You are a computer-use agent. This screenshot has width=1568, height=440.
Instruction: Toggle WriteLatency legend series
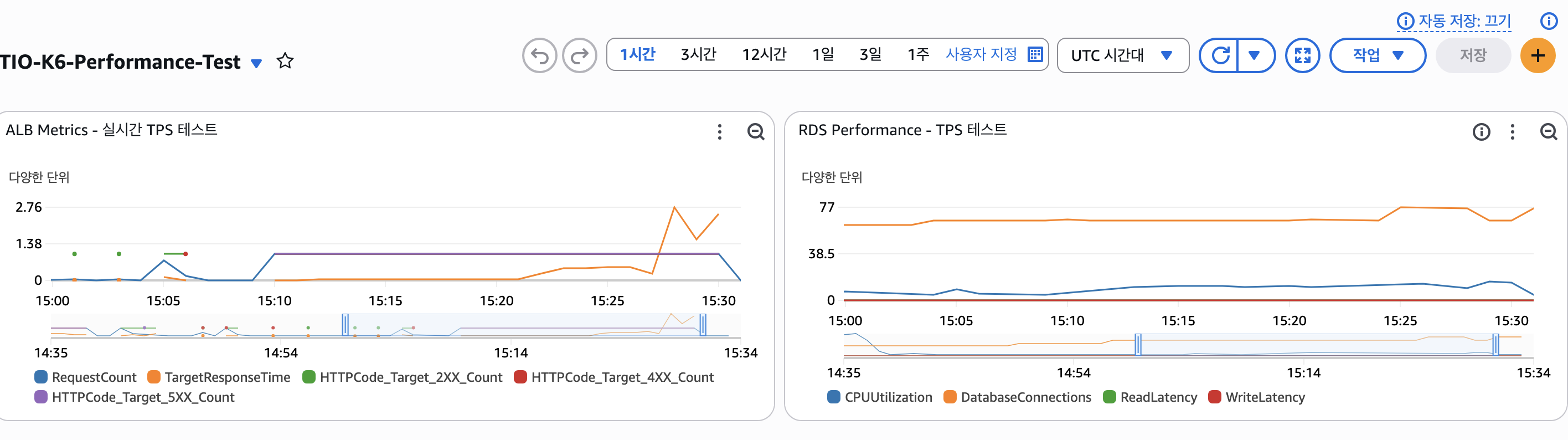(x=1256, y=397)
